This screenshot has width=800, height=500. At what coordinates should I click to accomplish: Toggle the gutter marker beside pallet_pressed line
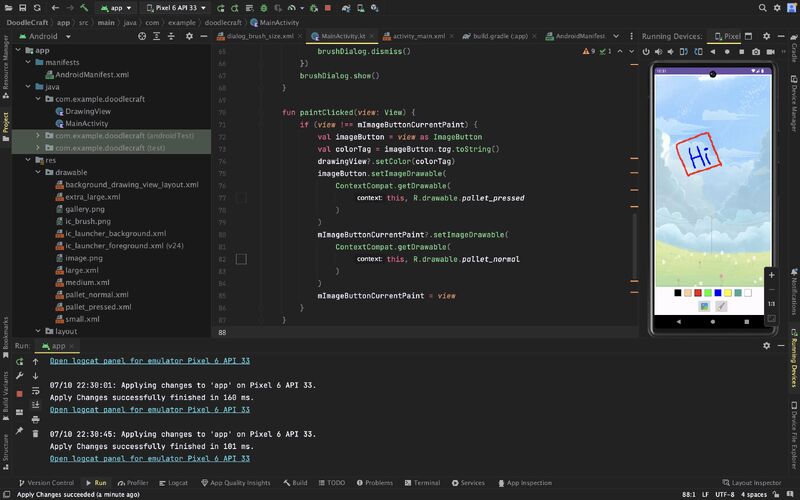(x=241, y=198)
